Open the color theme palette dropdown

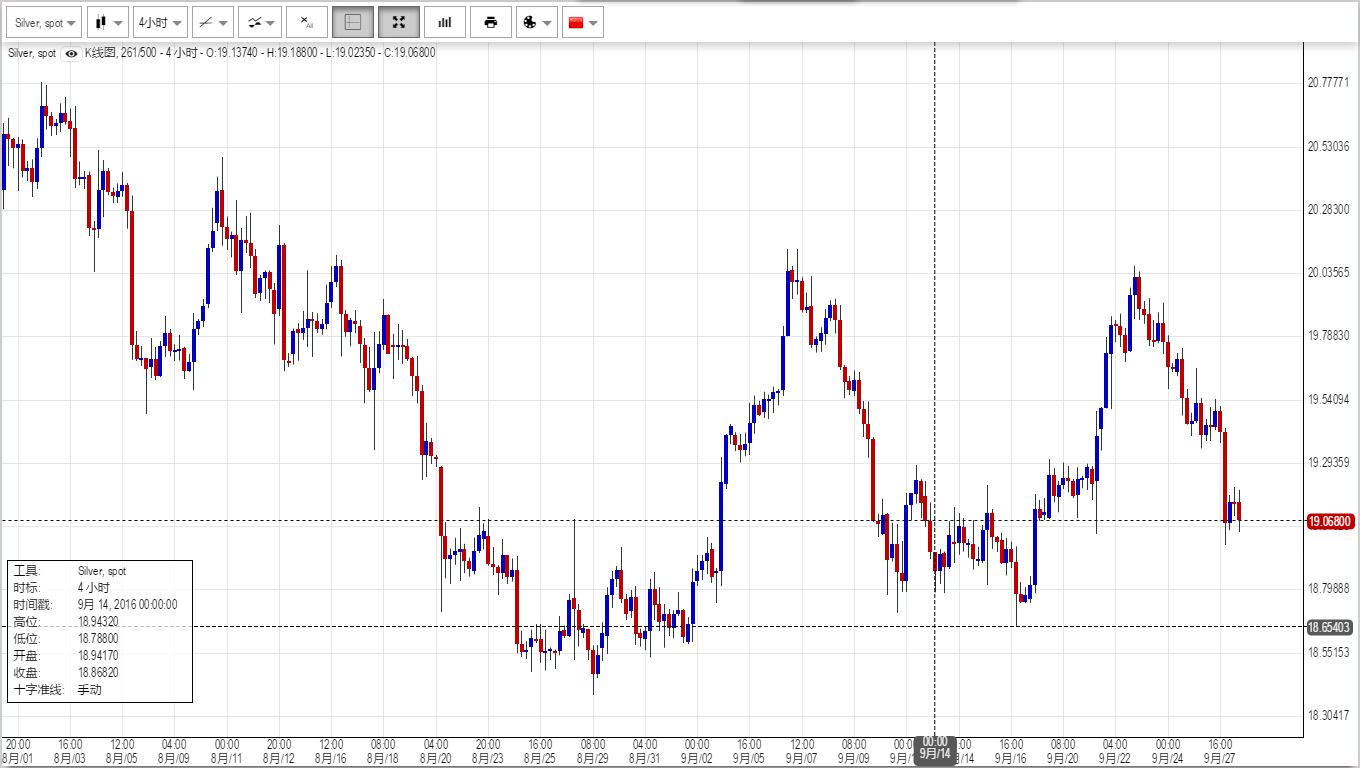(537, 22)
